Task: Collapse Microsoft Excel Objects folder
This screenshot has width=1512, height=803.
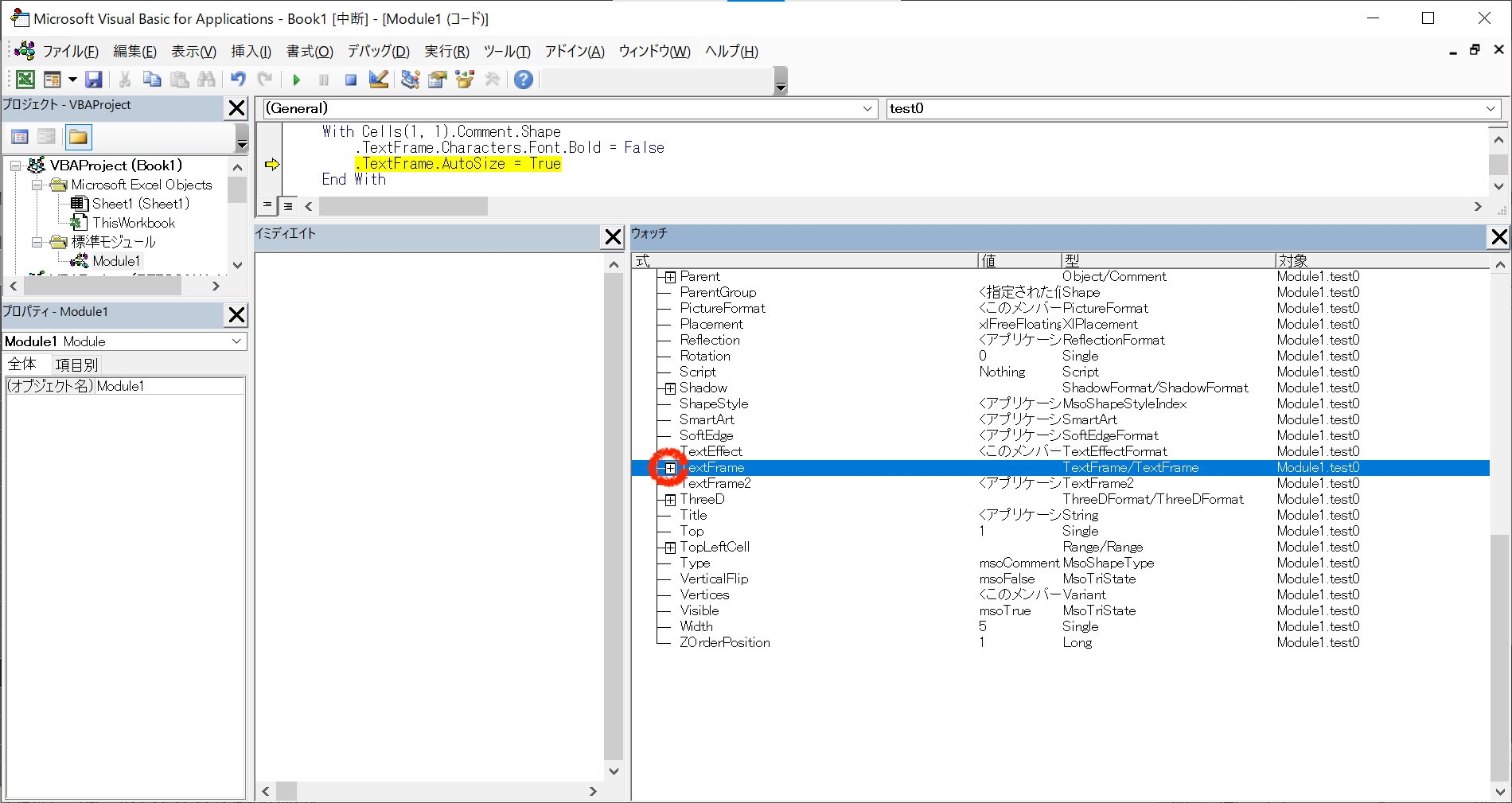Action: (37, 185)
